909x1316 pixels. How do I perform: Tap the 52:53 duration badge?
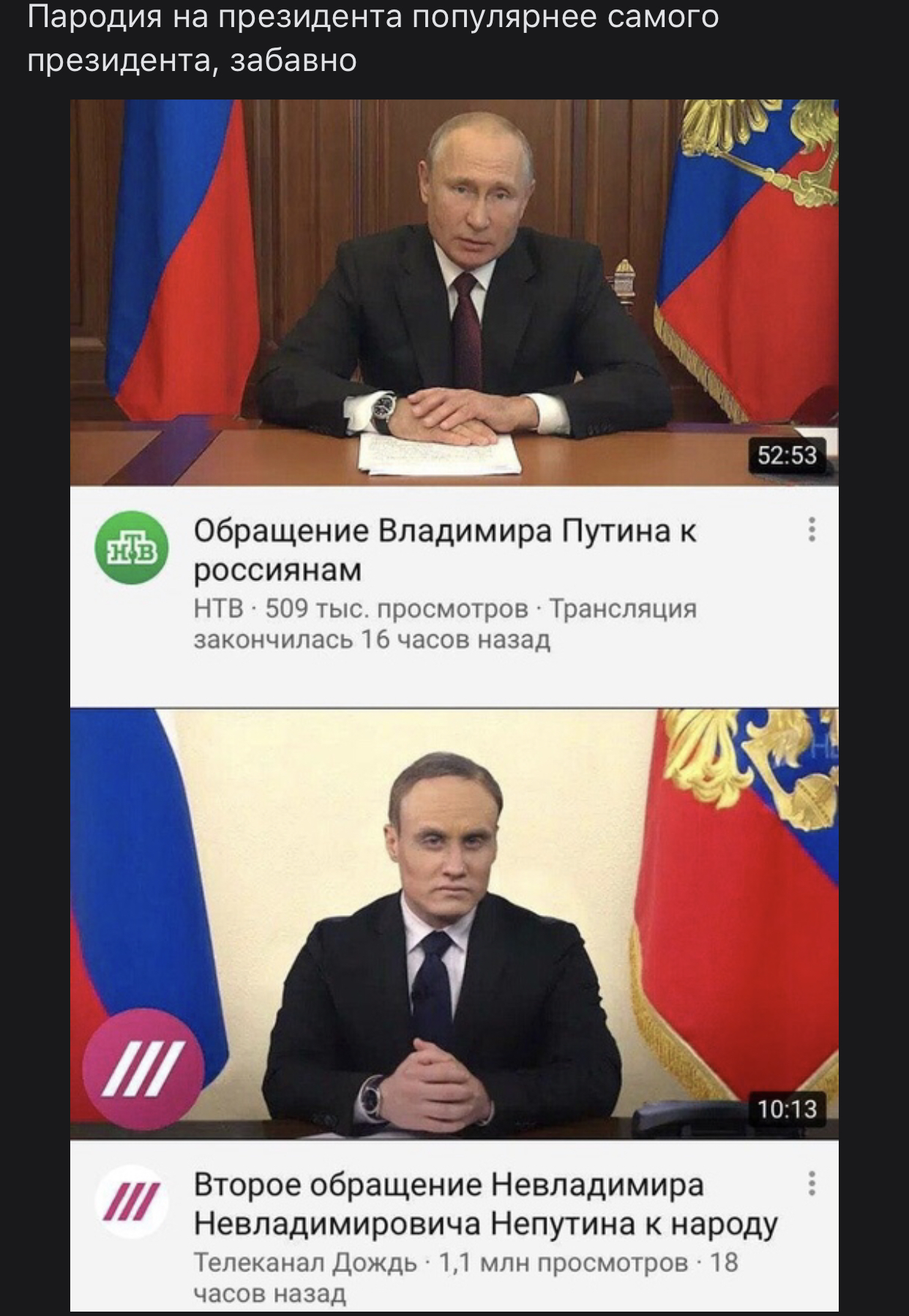(x=788, y=455)
